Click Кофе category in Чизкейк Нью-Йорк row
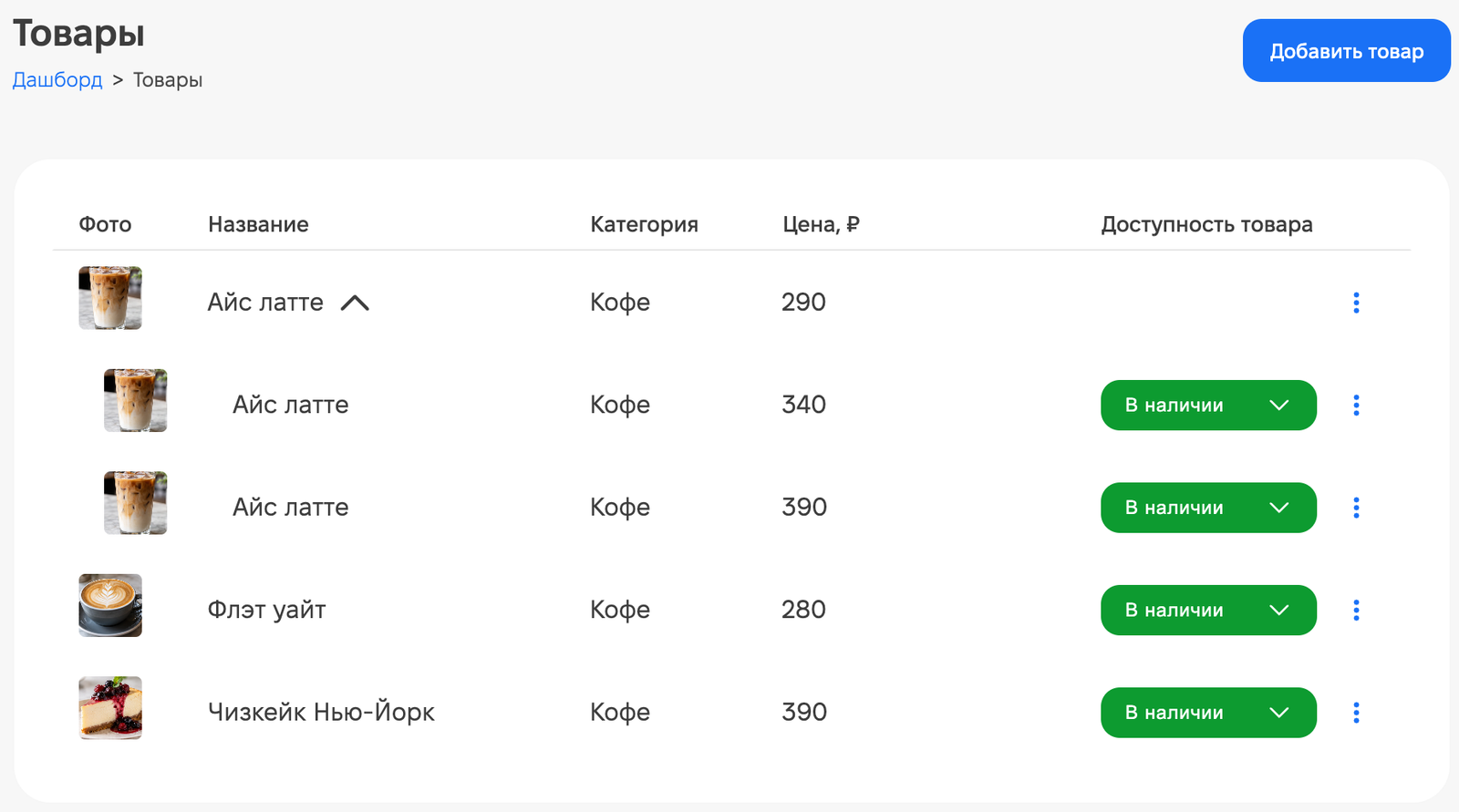Image resolution: width=1459 pixels, height=812 pixels. [620, 712]
